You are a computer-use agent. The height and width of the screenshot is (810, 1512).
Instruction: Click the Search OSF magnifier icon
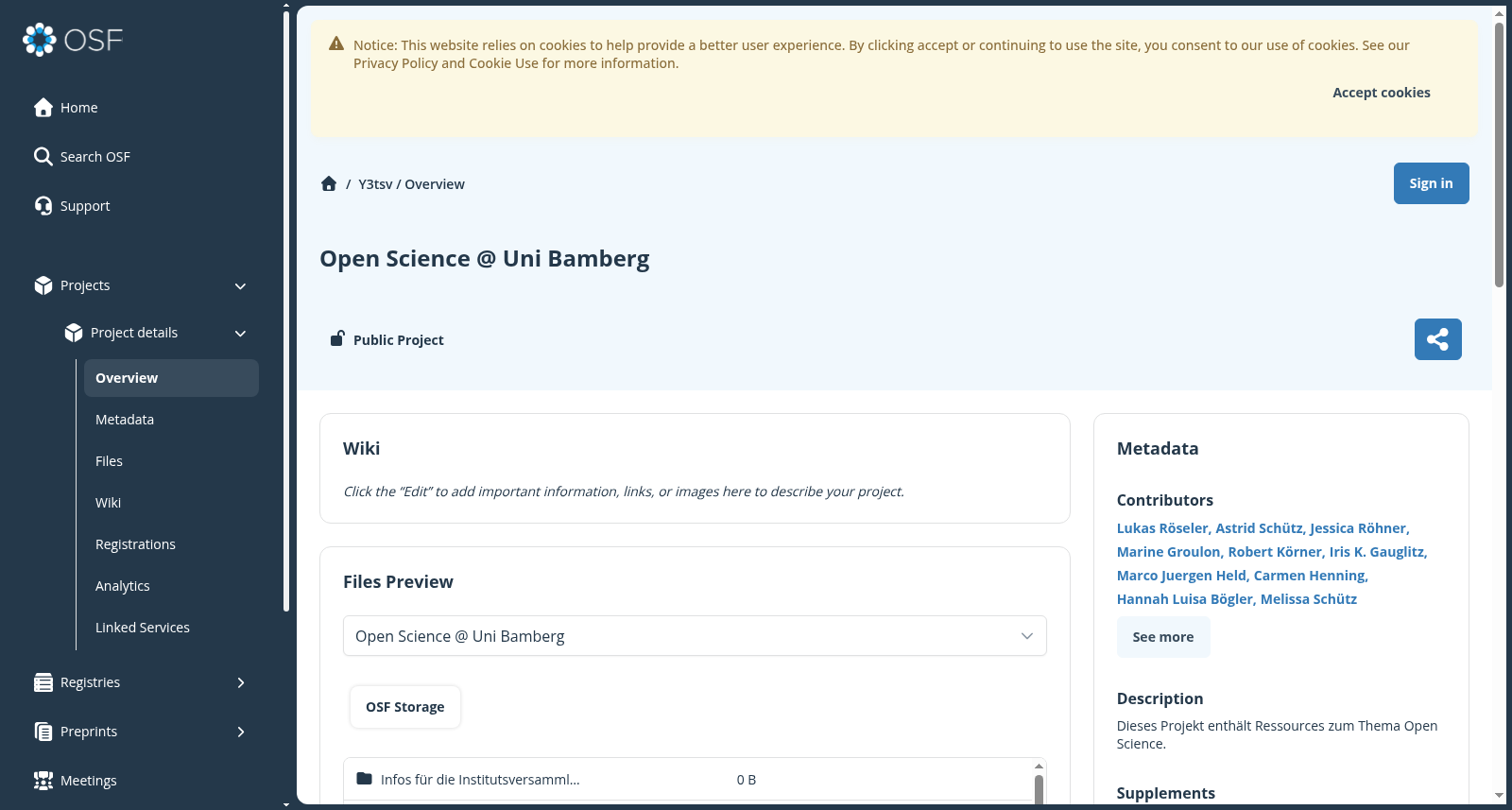pyautogui.click(x=43, y=157)
